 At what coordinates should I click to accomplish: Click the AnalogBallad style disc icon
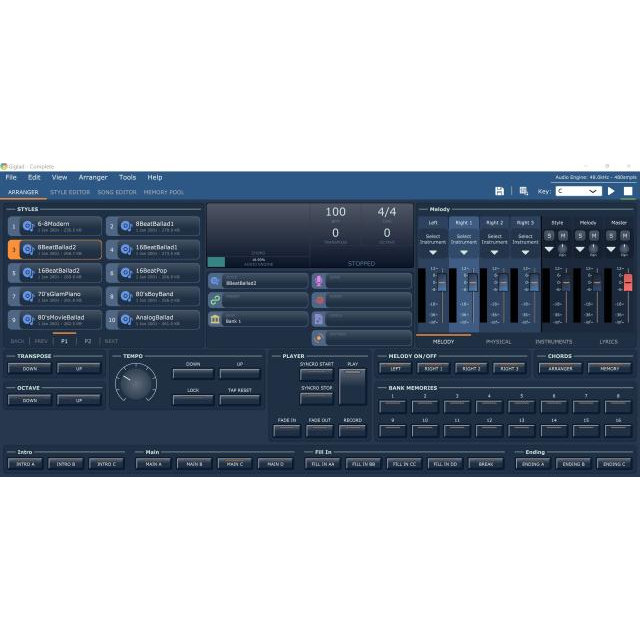(x=126, y=320)
